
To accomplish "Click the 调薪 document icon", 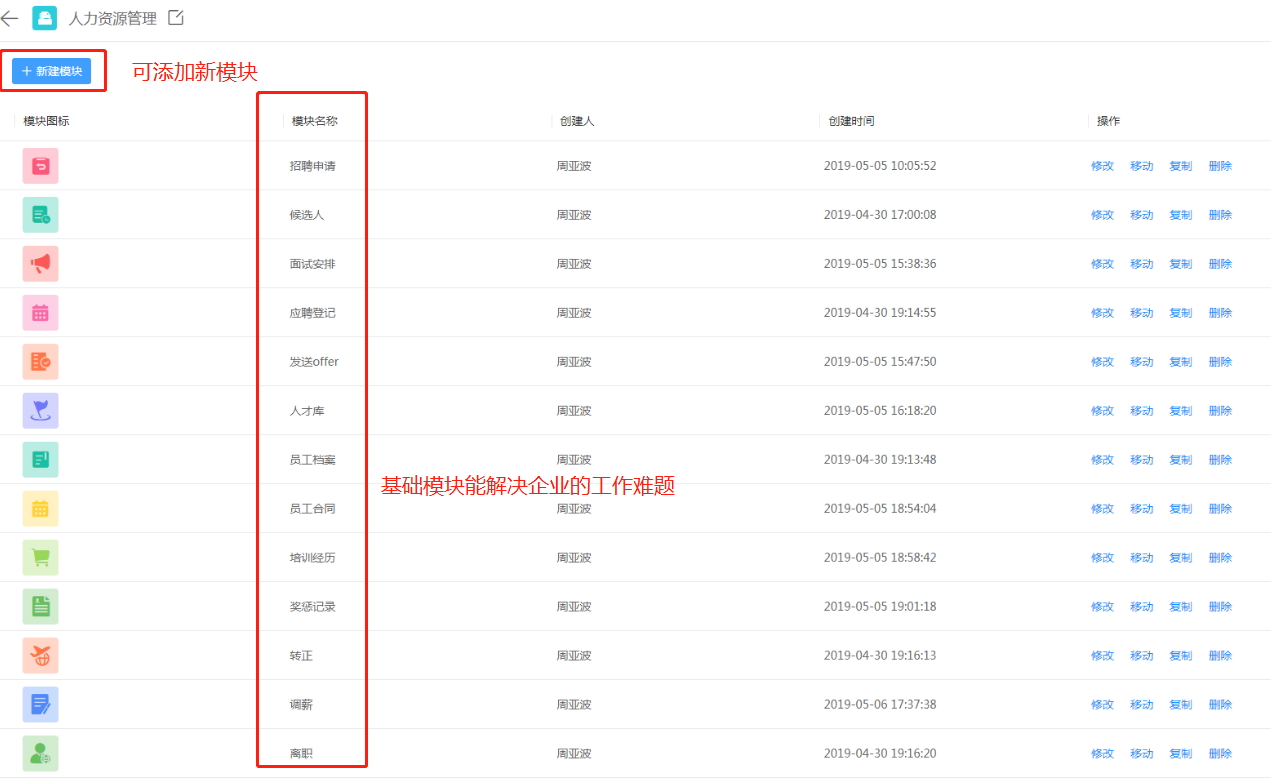I will [40, 705].
